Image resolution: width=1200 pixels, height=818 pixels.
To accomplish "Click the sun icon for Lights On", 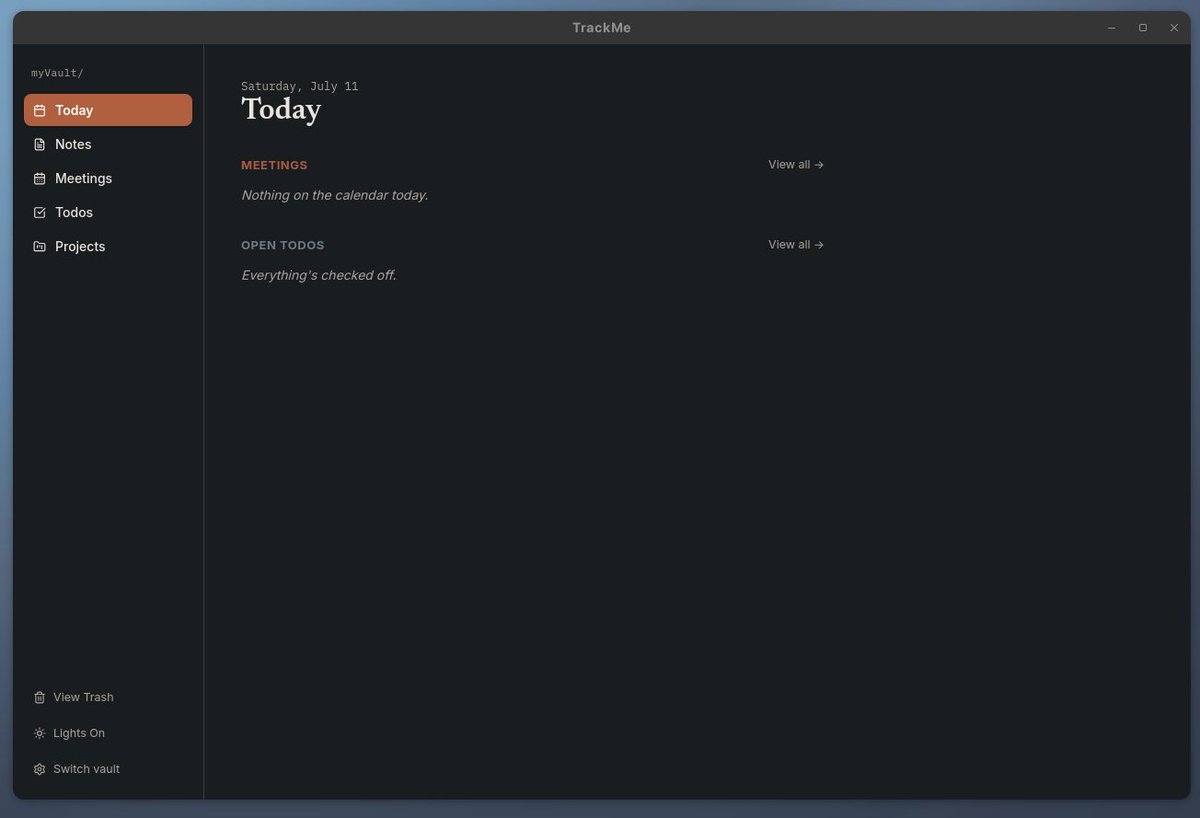I will point(39,733).
